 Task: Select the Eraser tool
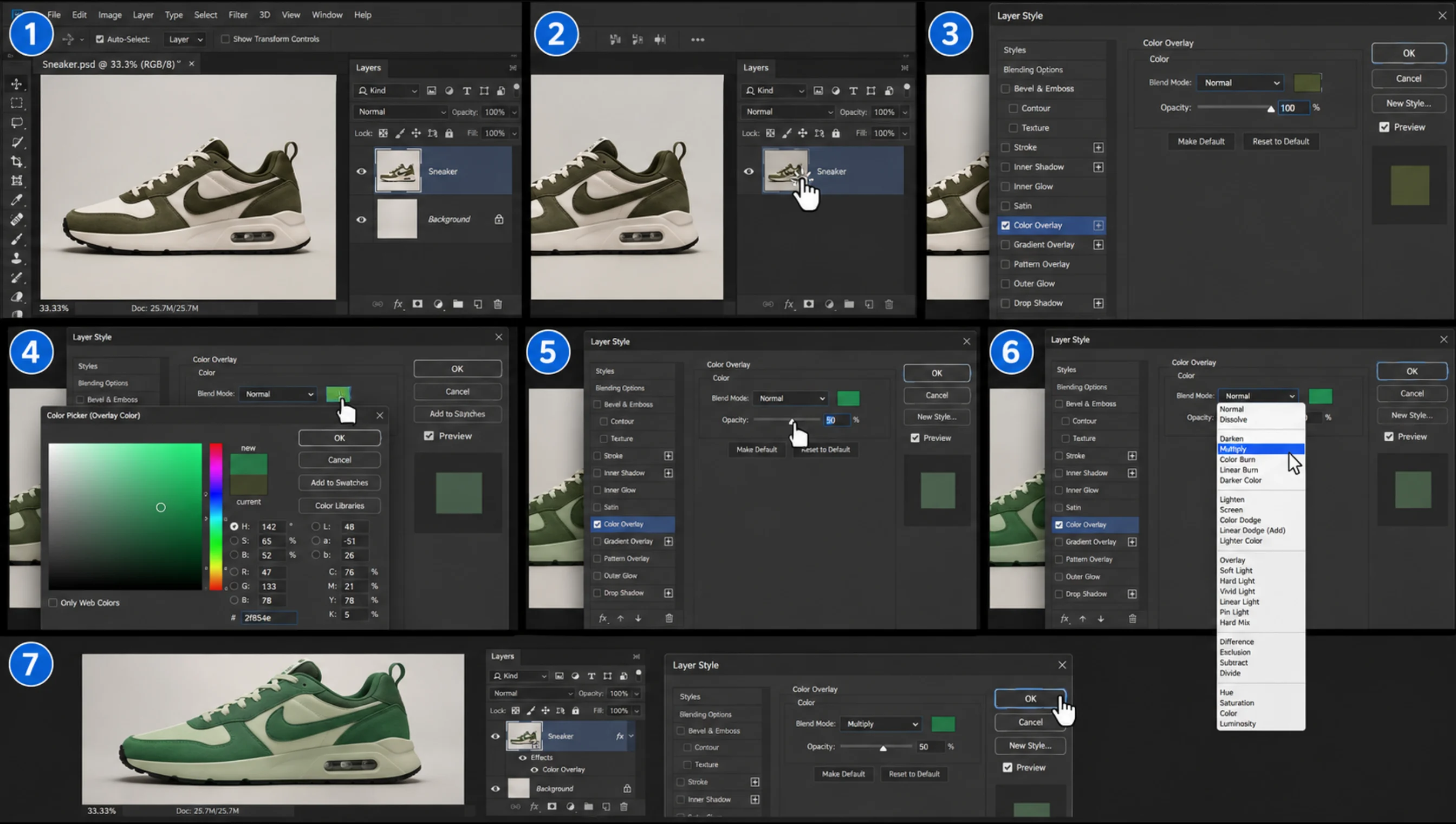(16, 297)
